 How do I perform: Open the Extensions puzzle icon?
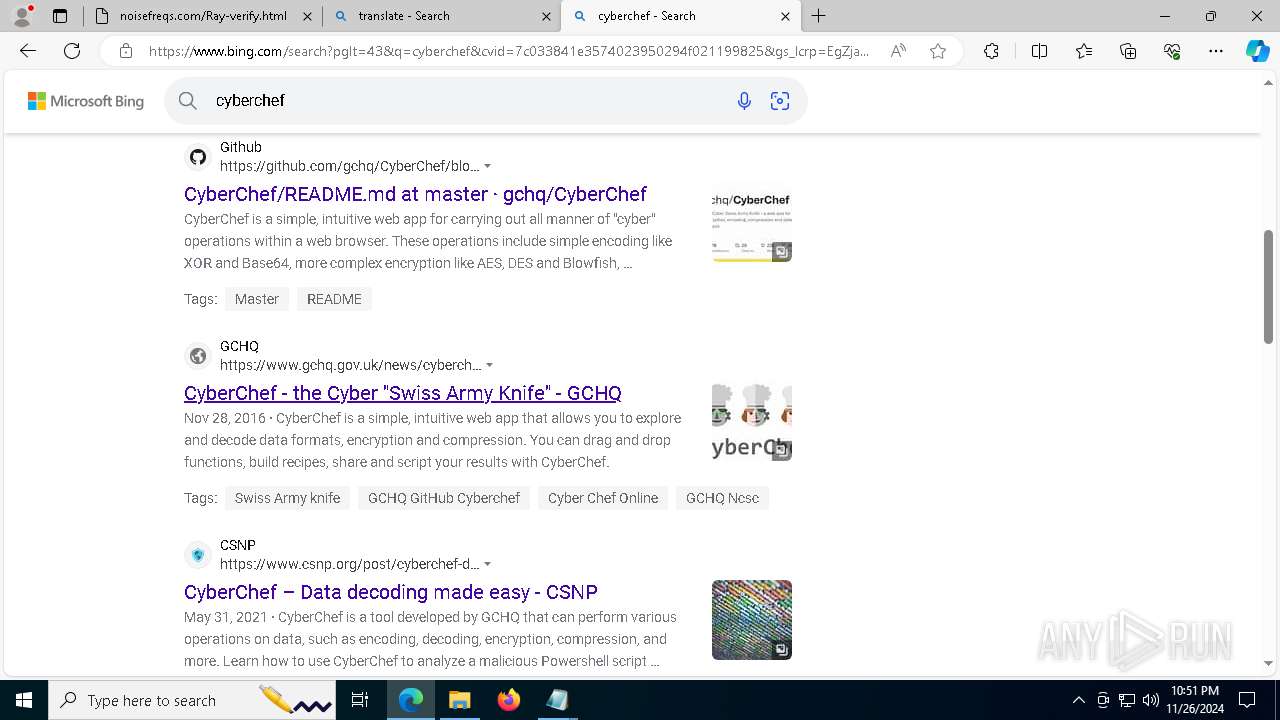[991, 51]
